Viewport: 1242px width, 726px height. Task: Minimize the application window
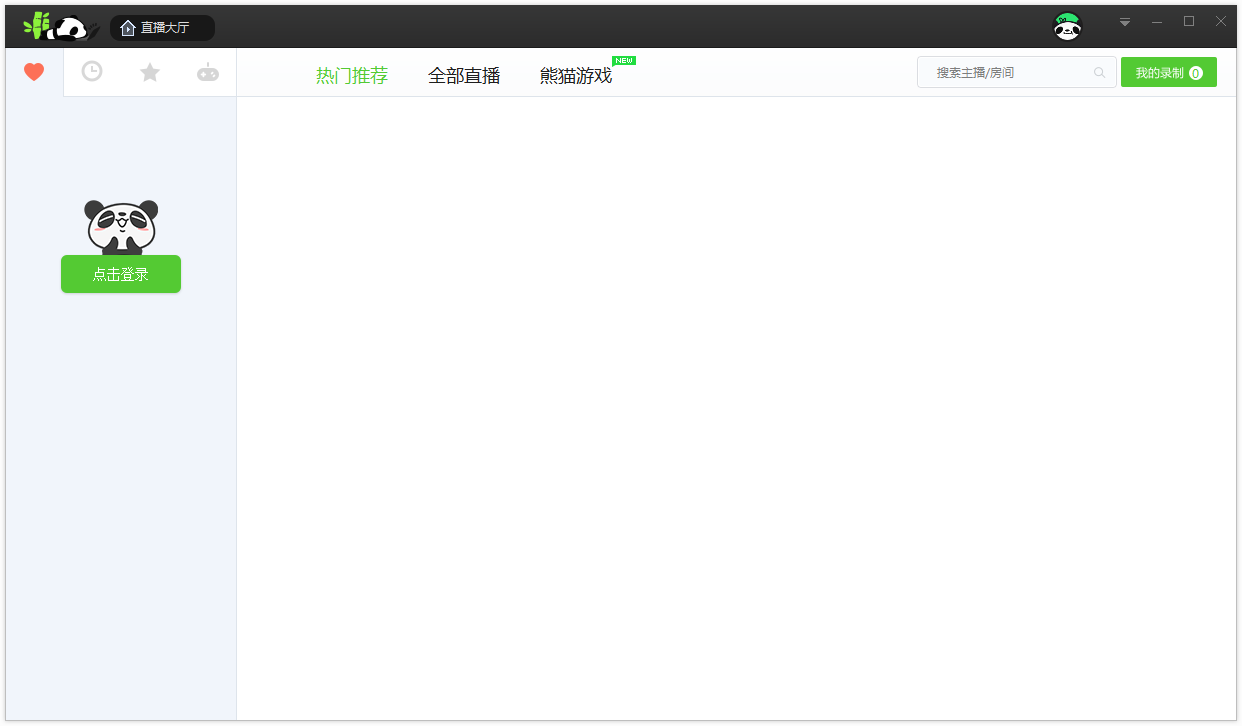tap(1157, 22)
